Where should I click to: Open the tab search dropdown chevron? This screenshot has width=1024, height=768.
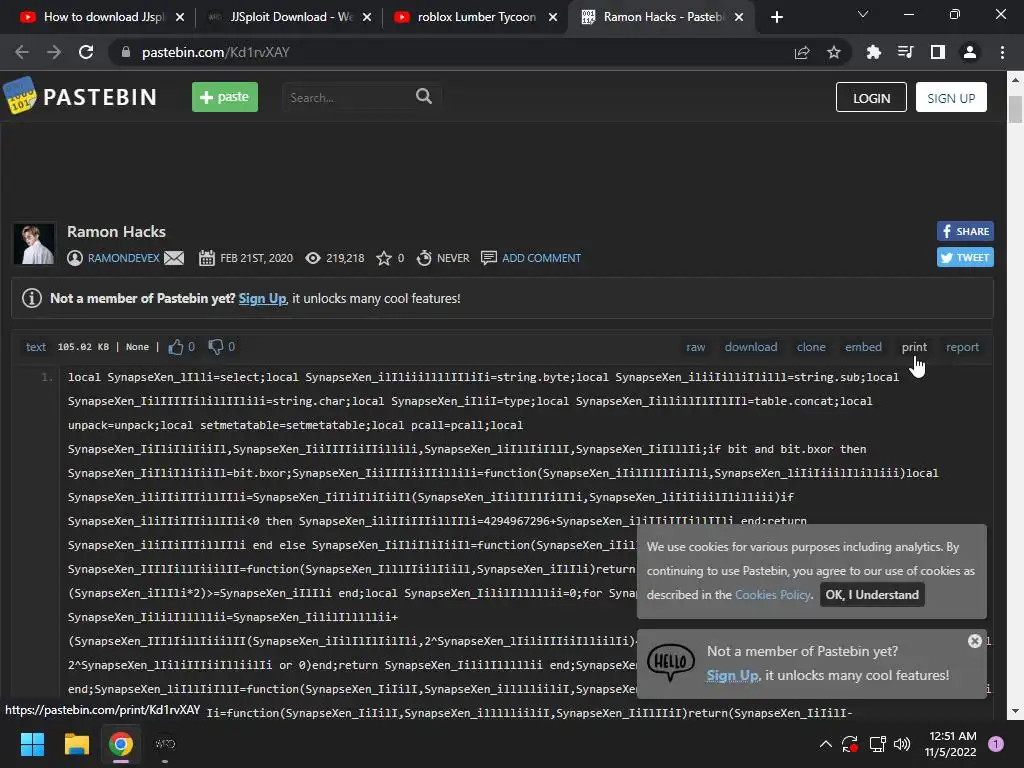point(863,14)
